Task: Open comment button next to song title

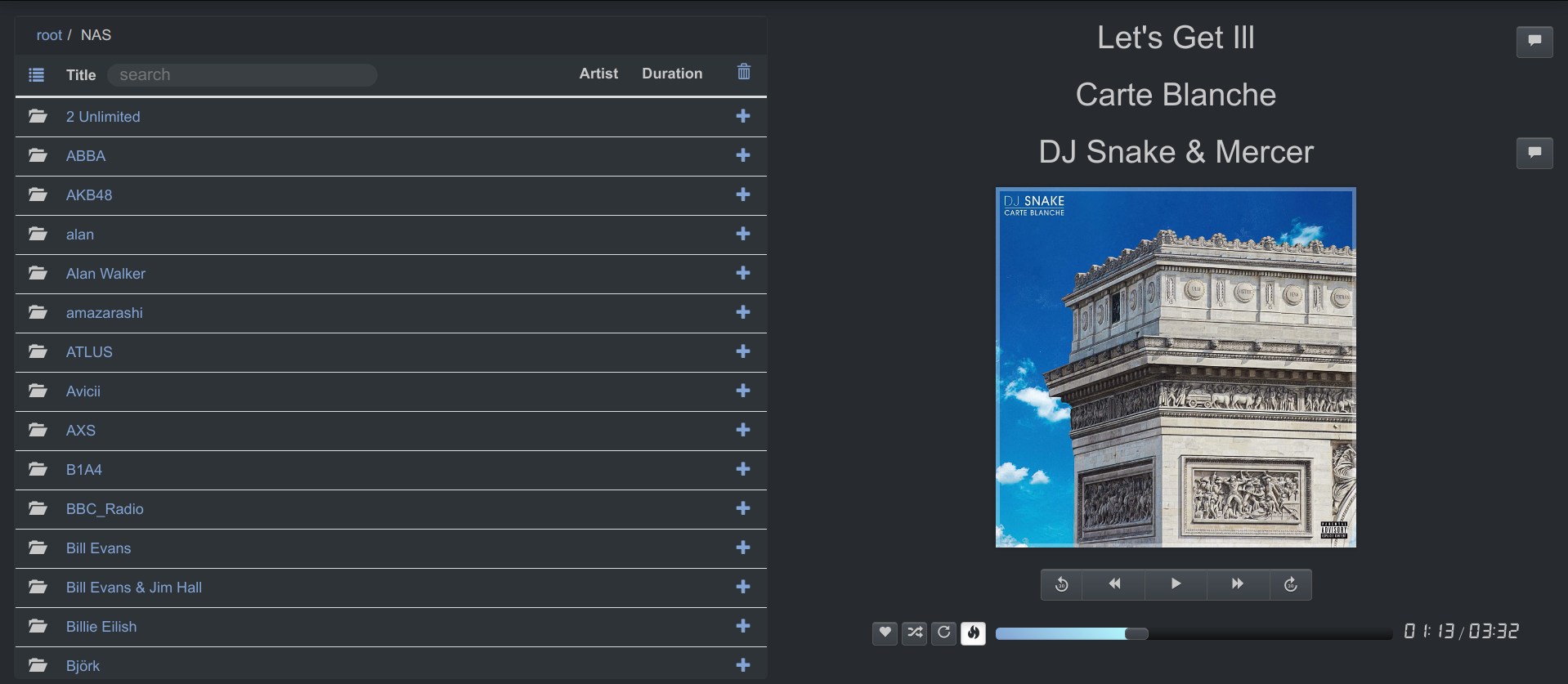Action: click(x=1534, y=42)
